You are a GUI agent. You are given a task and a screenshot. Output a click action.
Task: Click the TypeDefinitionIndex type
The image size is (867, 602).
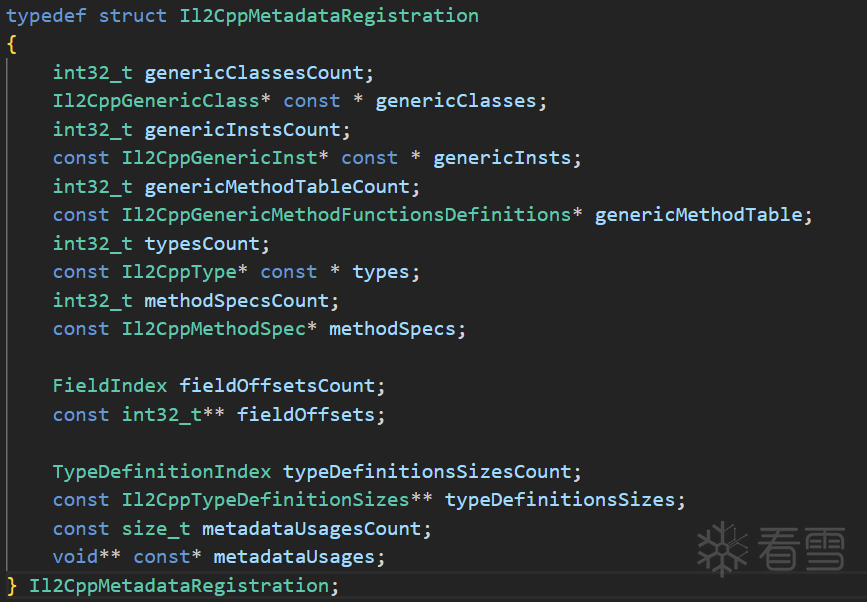click(161, 472)
